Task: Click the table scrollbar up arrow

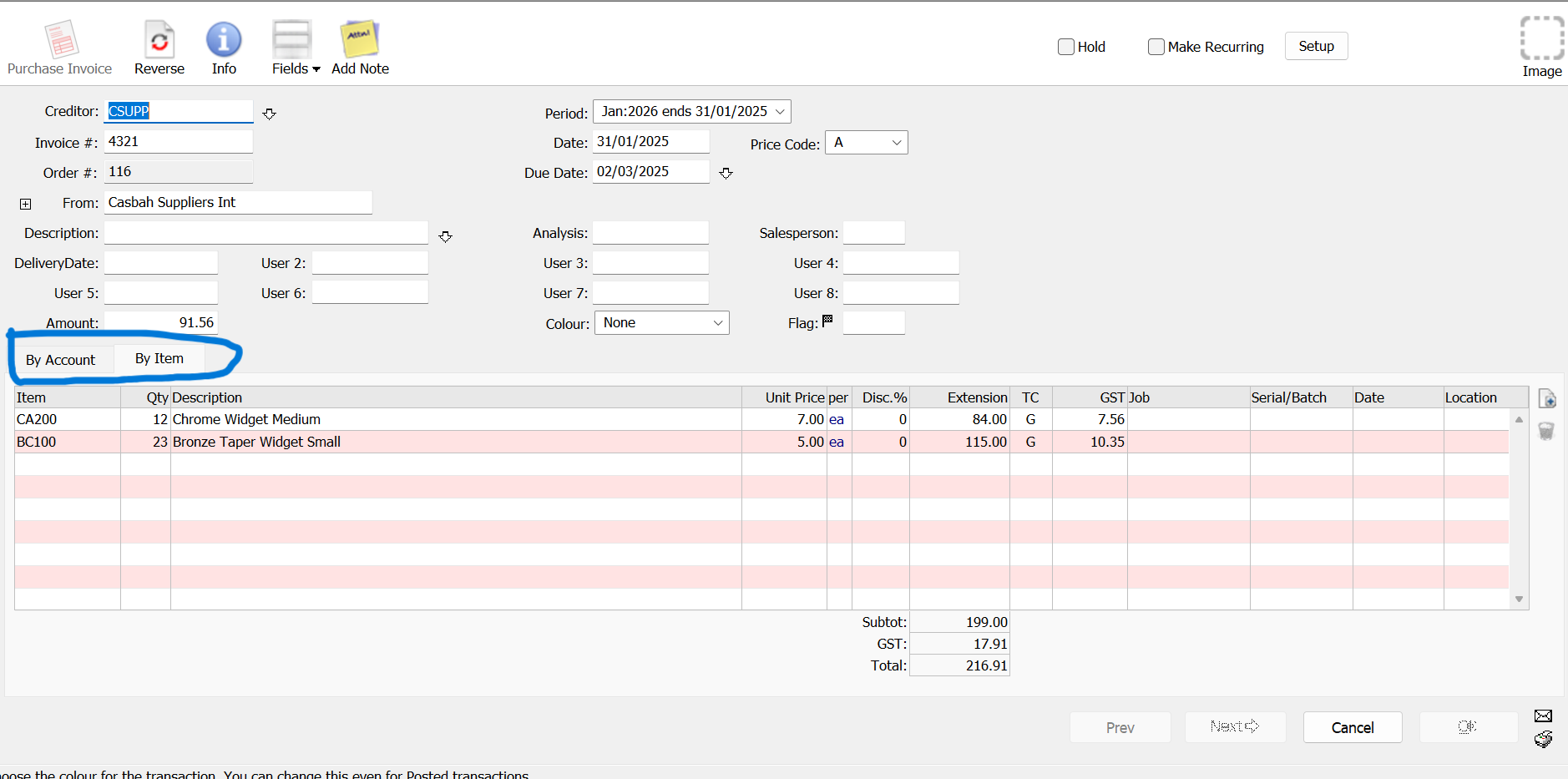Action: [1519, 419]
